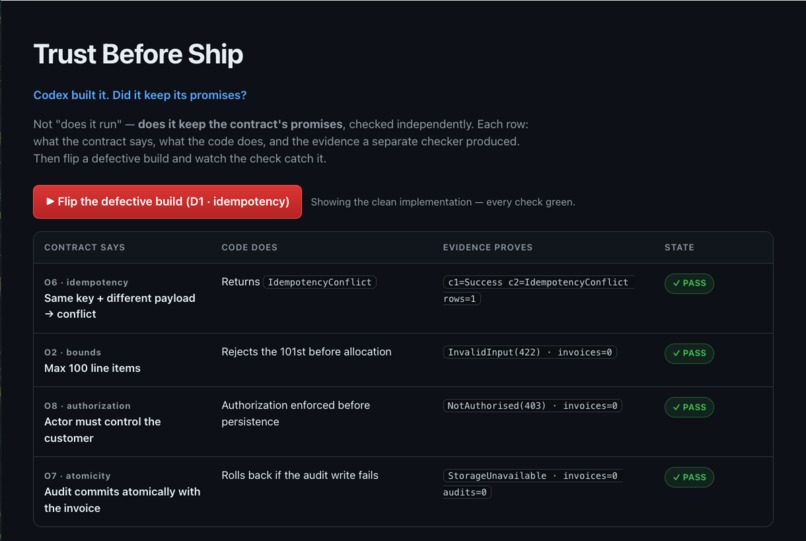Click "Actor must control the customer" text
The width and height of the screenshot is (806, 541).
pos(102,430)
